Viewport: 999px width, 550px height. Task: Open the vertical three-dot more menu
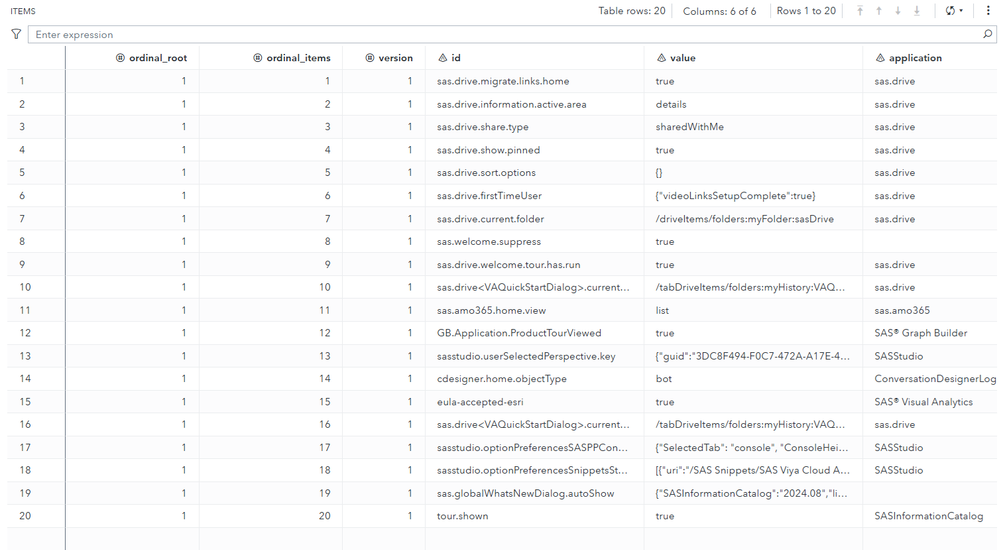click(988, 11)
